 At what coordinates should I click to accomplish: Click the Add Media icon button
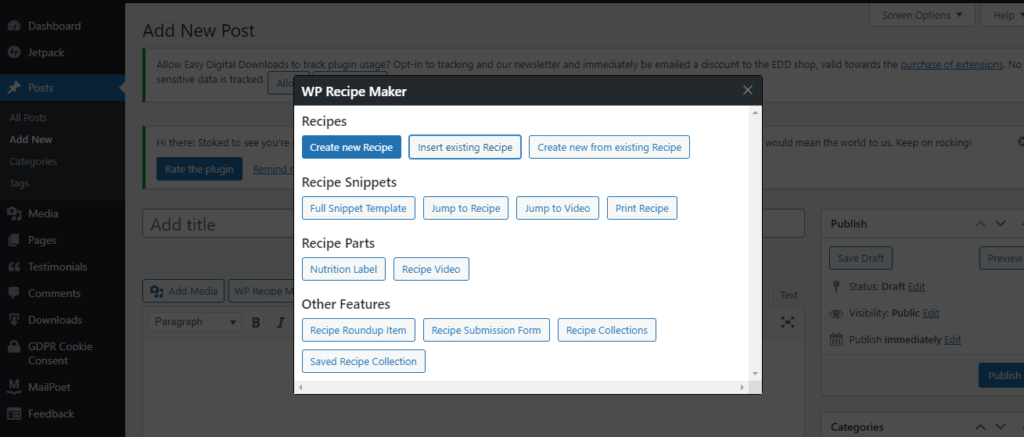point(184,291)
